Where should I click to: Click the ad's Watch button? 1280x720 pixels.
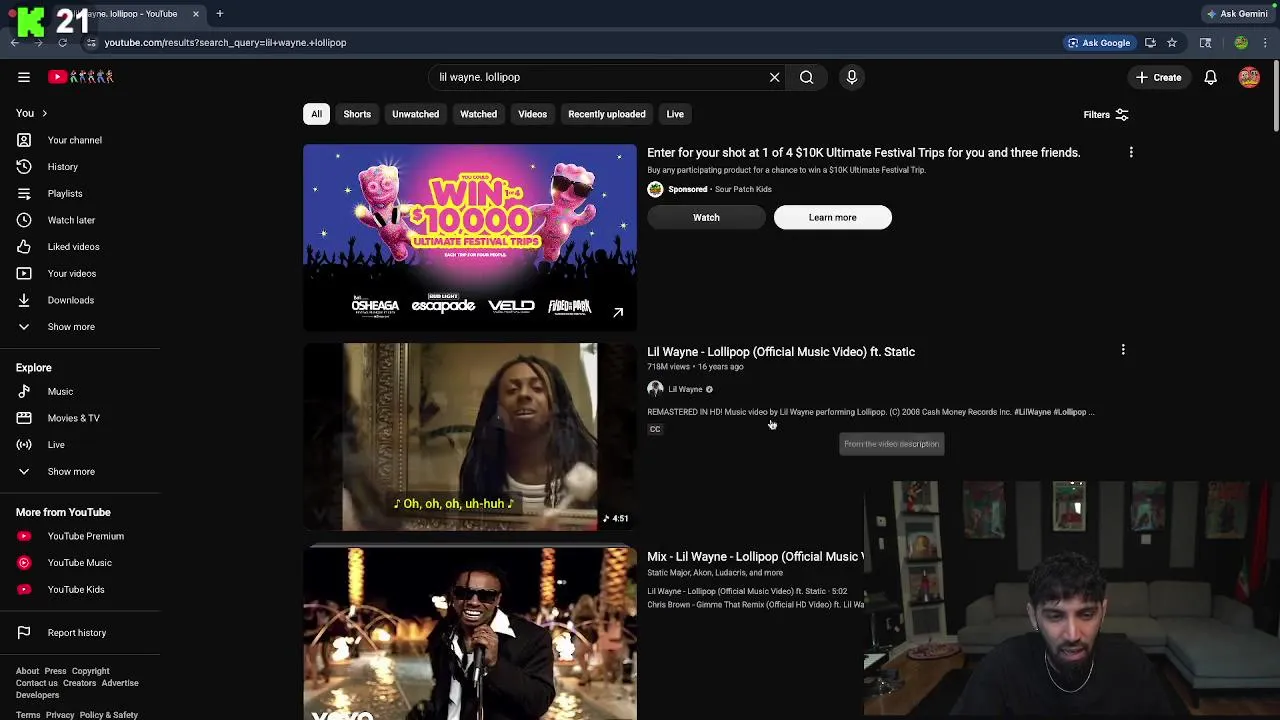click(706, 217)
